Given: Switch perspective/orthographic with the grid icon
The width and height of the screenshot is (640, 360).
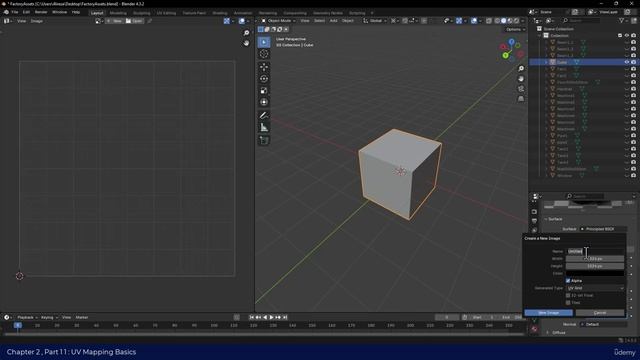Looking at the screenshot, I should click(x=521, y=99).
